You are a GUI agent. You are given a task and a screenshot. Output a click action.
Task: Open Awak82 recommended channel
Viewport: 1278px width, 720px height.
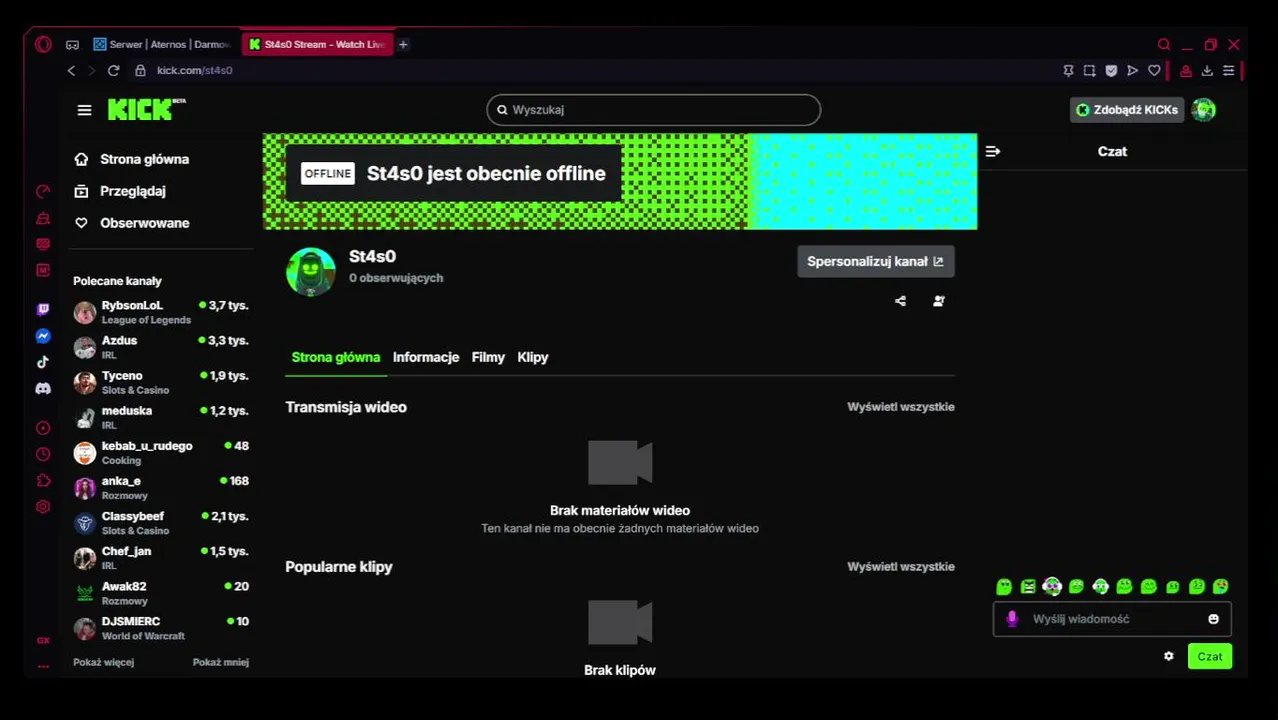click(x=161, y=592)
